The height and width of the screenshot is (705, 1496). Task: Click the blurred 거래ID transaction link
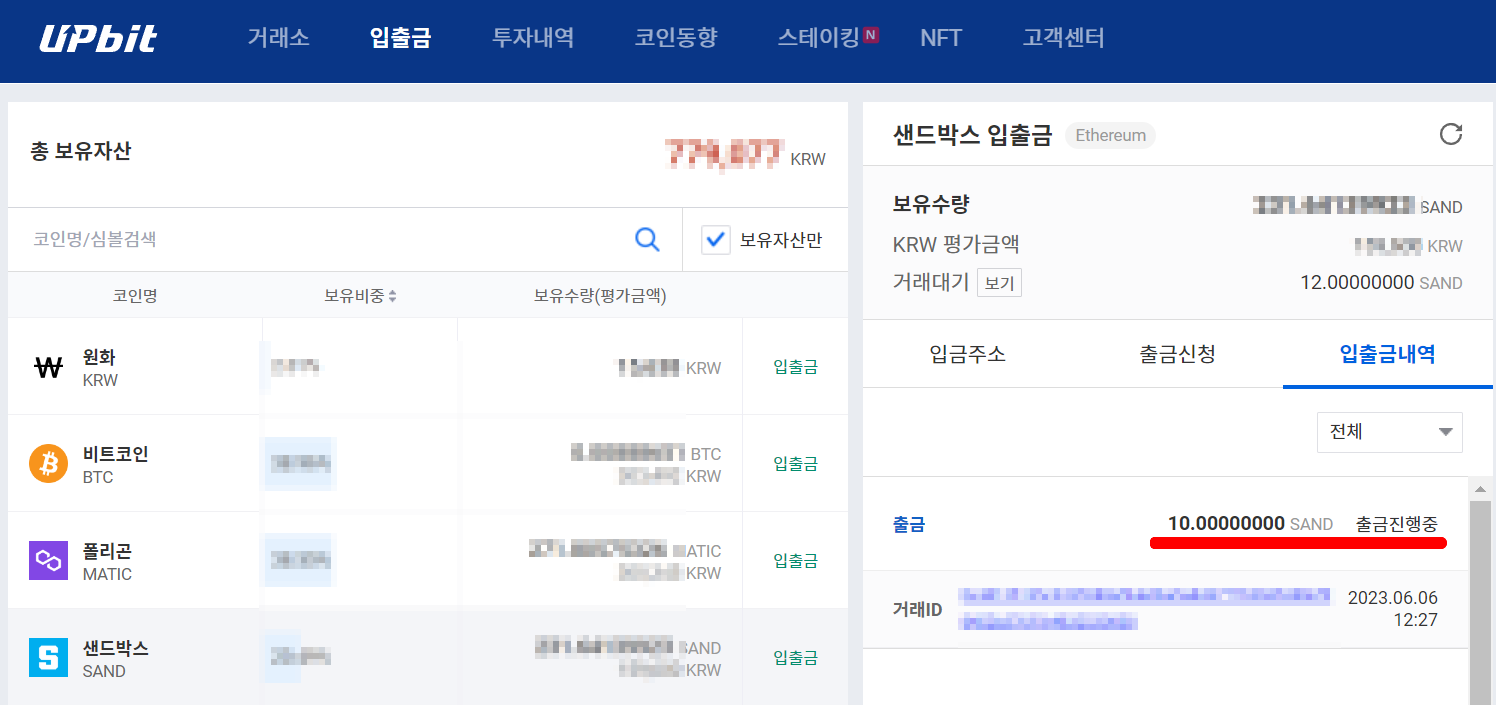point(1145,609)
